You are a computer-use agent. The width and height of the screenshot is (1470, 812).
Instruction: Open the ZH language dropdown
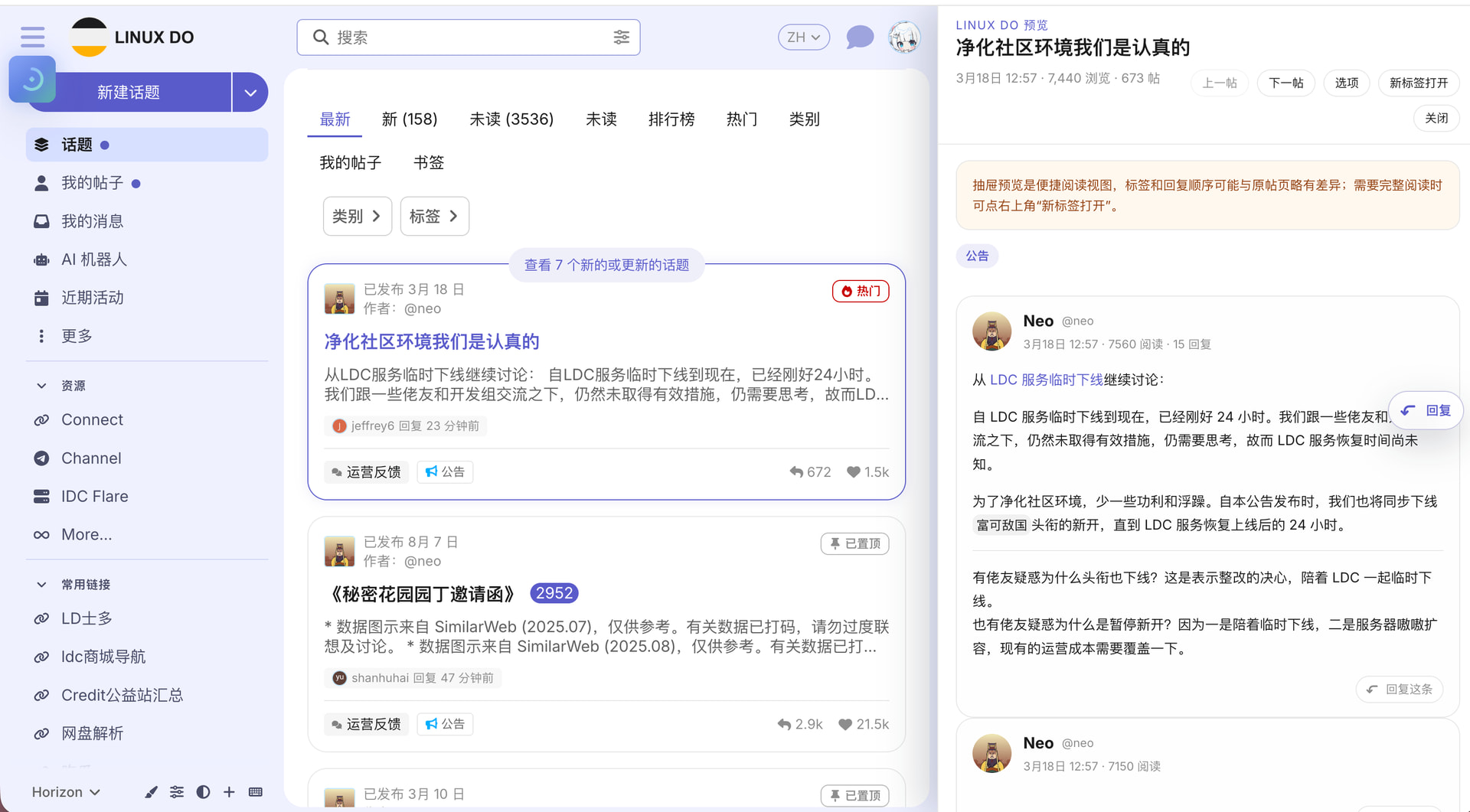pyautogui.click(x=803, y=37)
